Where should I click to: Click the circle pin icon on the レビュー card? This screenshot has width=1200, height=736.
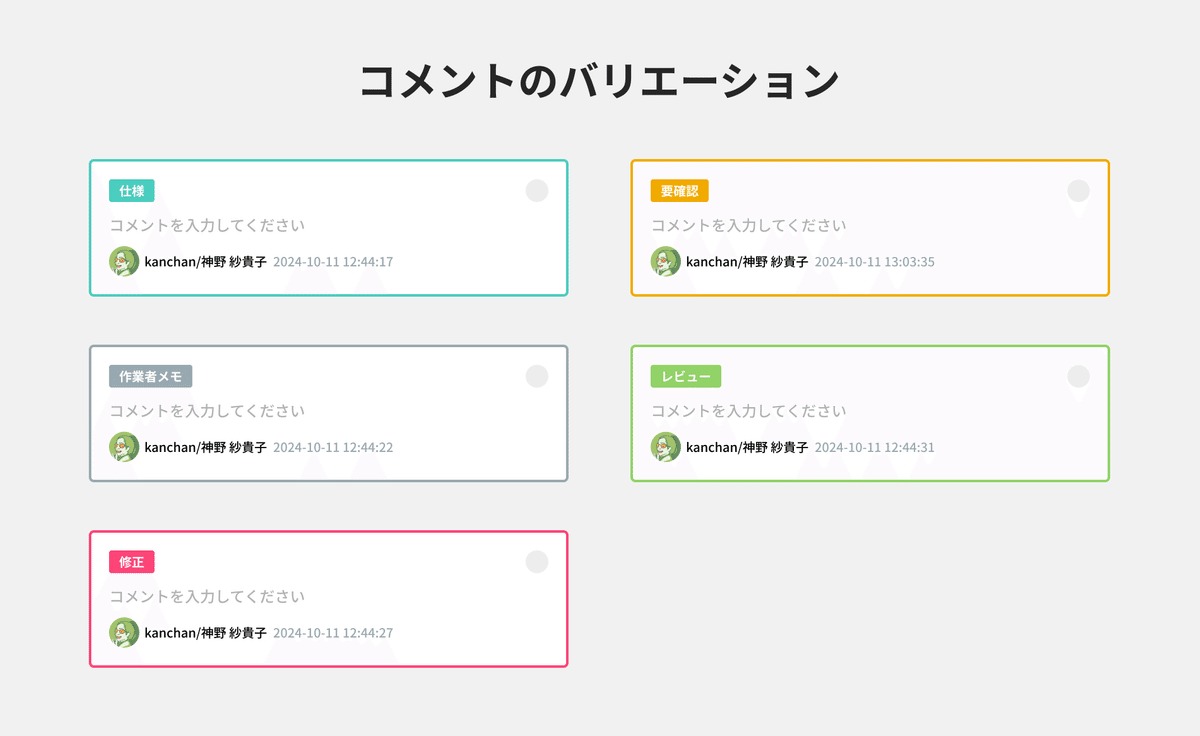[1078, 377]
